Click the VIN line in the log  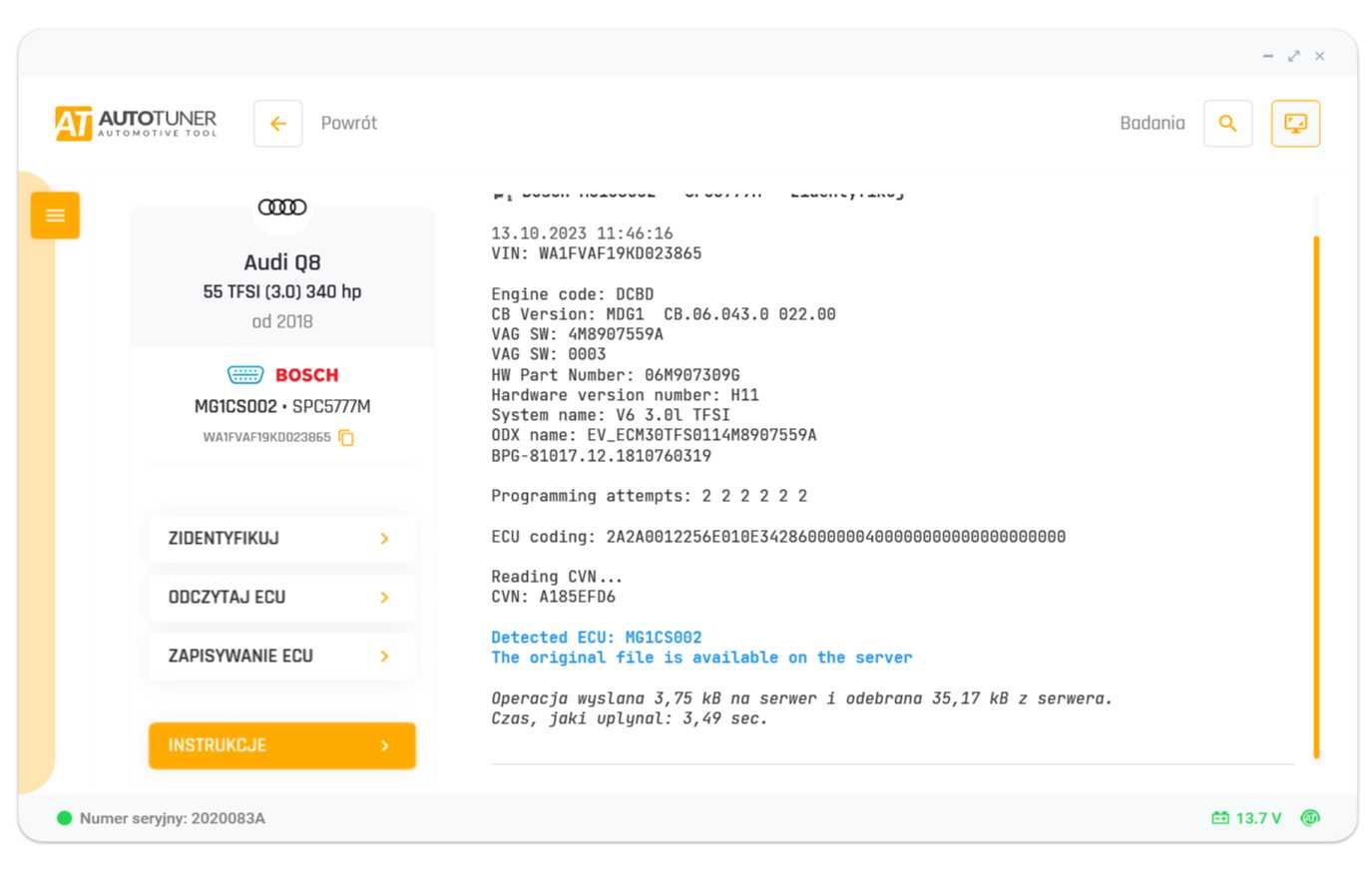tap(597, 254)
